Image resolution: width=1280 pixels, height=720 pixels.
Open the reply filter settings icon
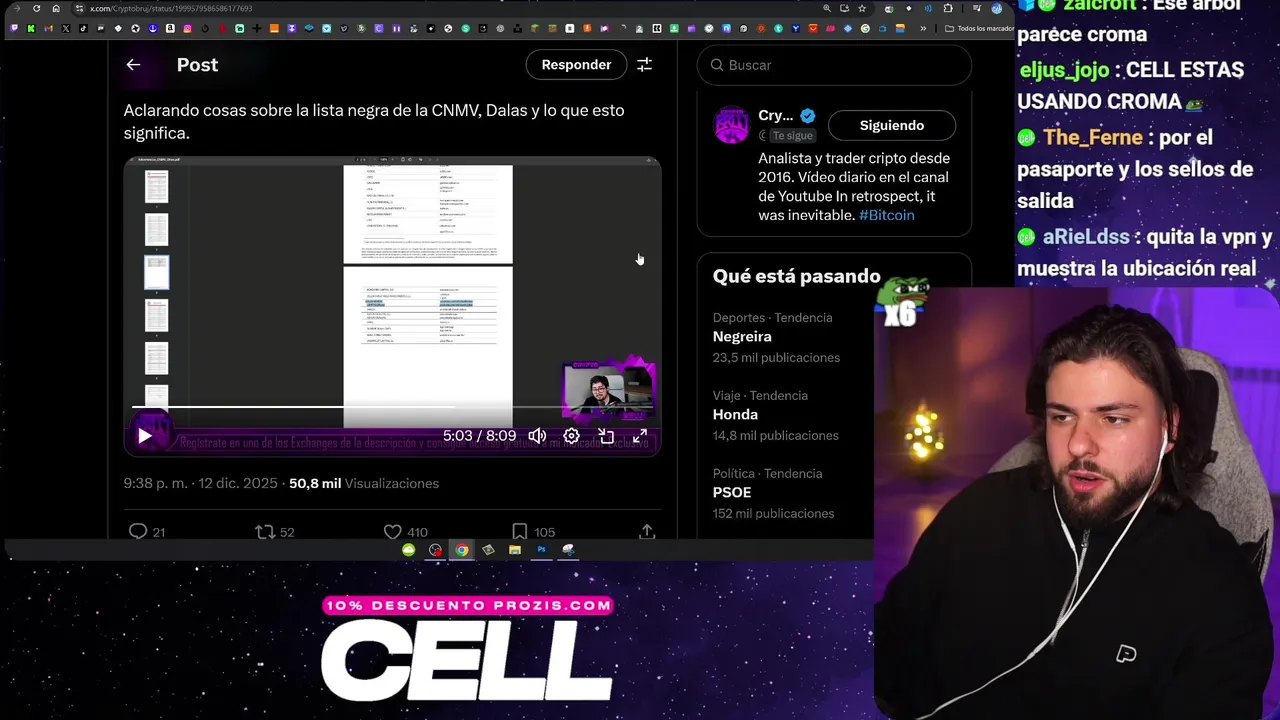pos(645,65)
